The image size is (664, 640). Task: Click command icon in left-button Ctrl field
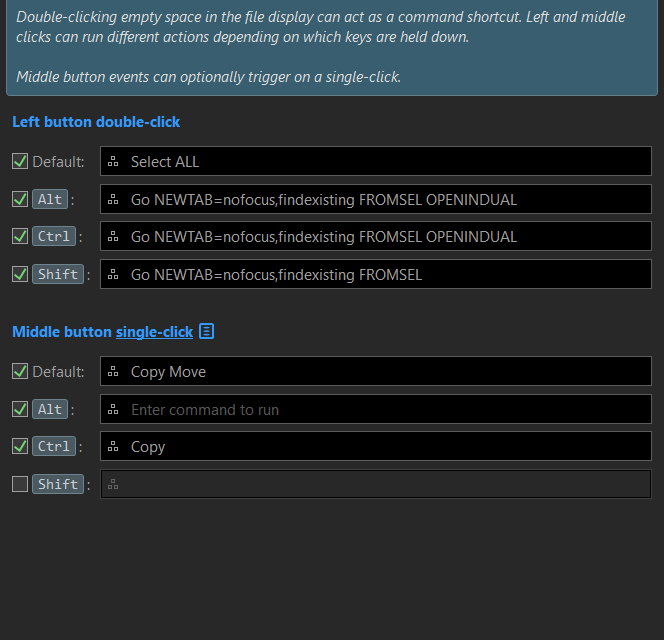pos(114,237)
